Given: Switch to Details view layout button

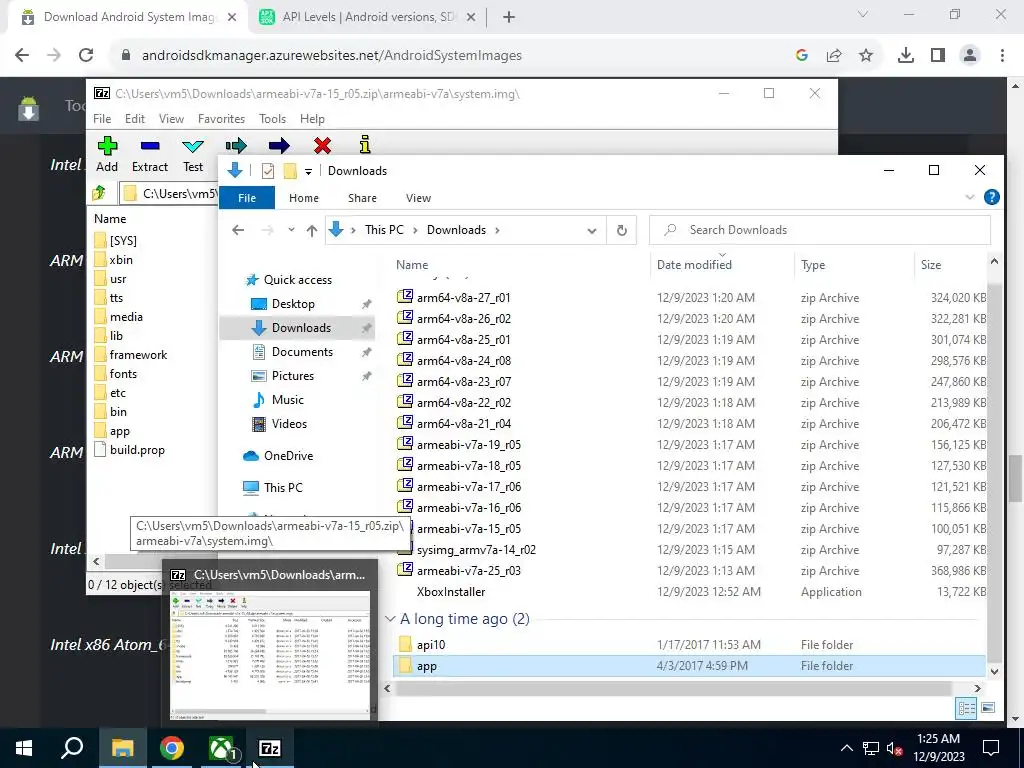Looking at the screenshot, I should coord(967,708).
